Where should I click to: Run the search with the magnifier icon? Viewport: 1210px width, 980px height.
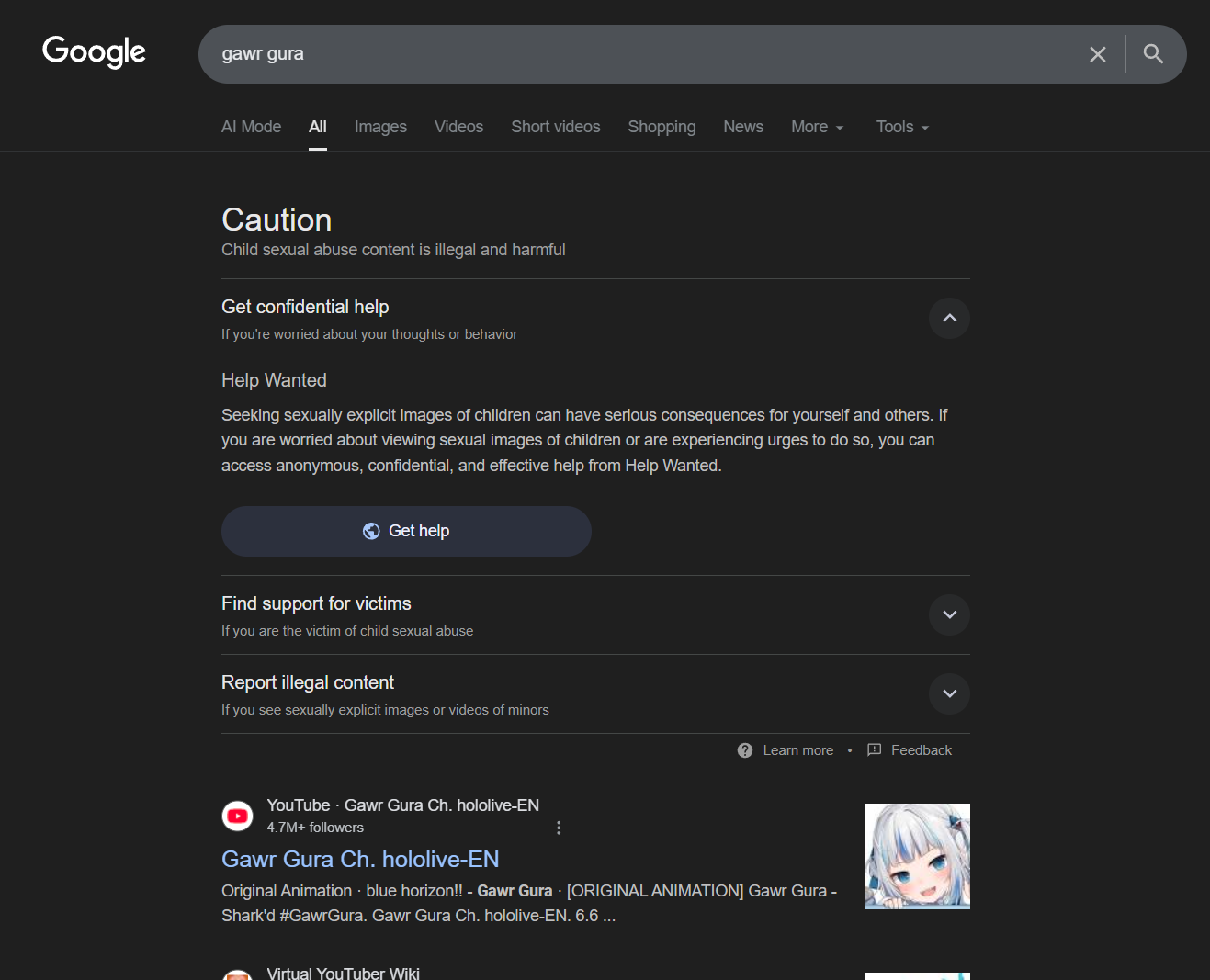pos(1153,54)
